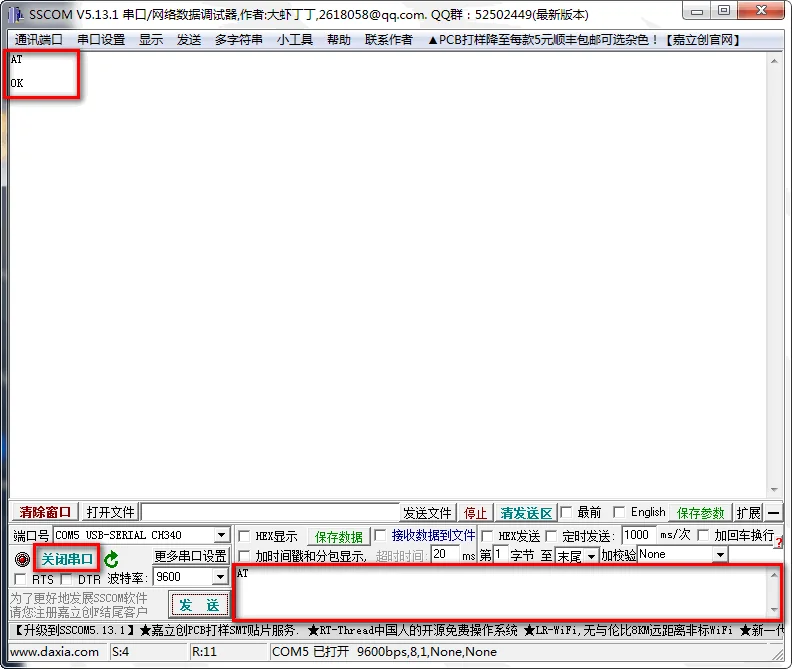This screenshot has height=669, width=792.
Task: Click the red record indicator icon
Action: click(22, 559)
